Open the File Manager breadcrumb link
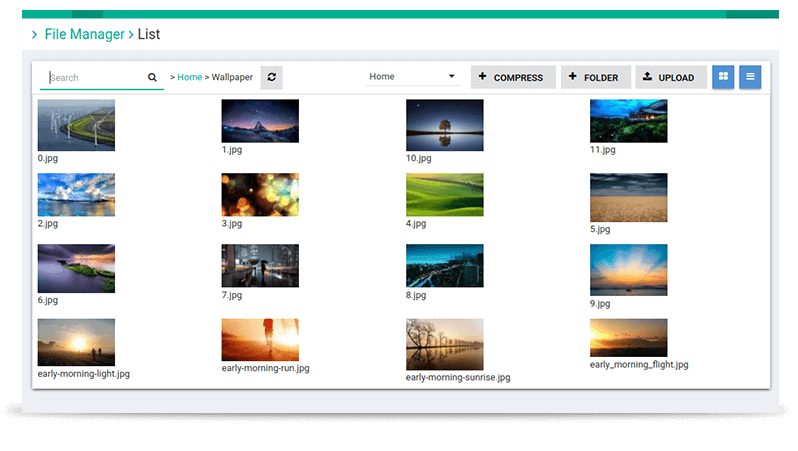The image size is (798, 451). click(x=84, y=34)
